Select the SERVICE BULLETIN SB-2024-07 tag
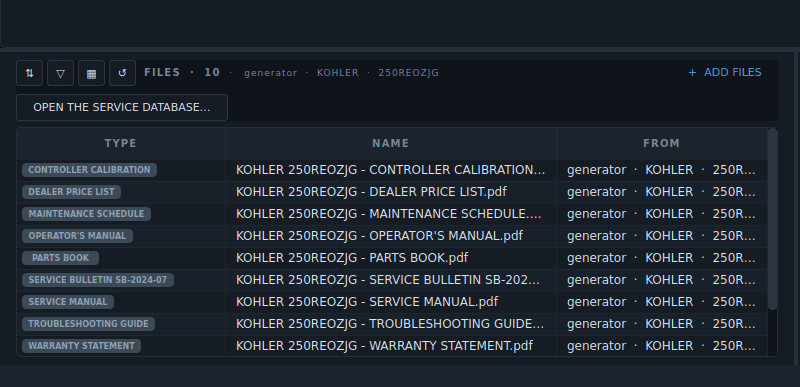Image resolution: width=800 pixels, height=387 pixels. pyautogui.click(x=97, y=279)
